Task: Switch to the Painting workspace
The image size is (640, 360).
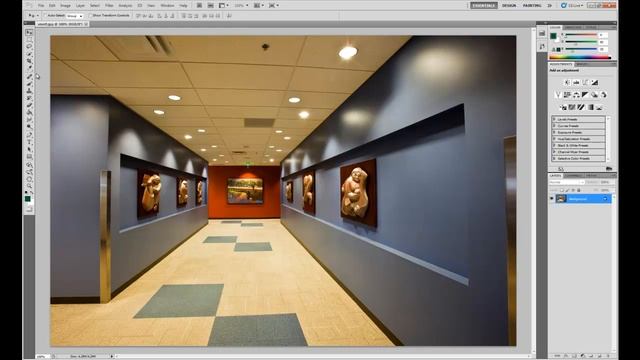Action: pos(532,6)
